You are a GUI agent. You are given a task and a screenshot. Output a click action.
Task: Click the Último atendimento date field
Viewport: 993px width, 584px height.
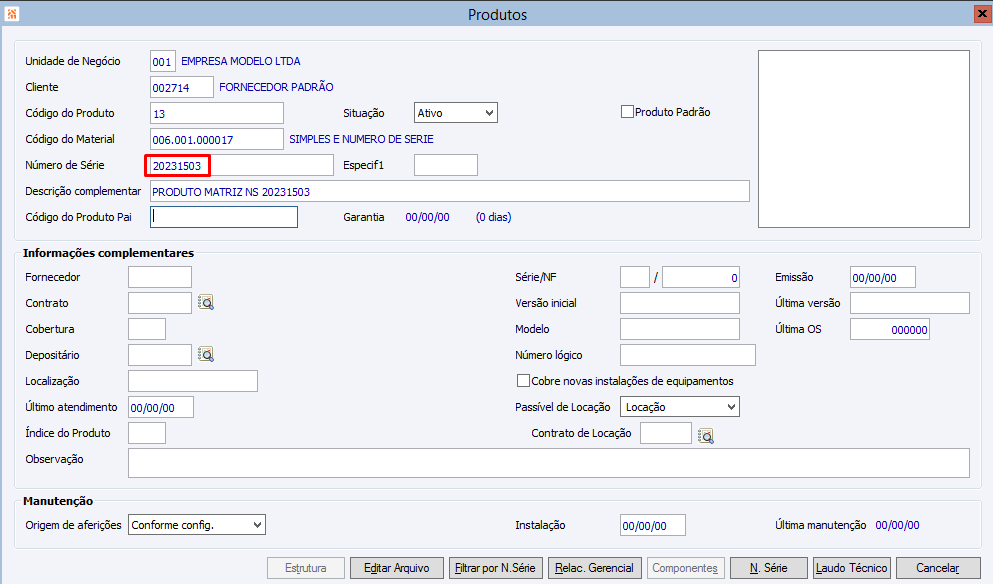[x=161, y=407]
